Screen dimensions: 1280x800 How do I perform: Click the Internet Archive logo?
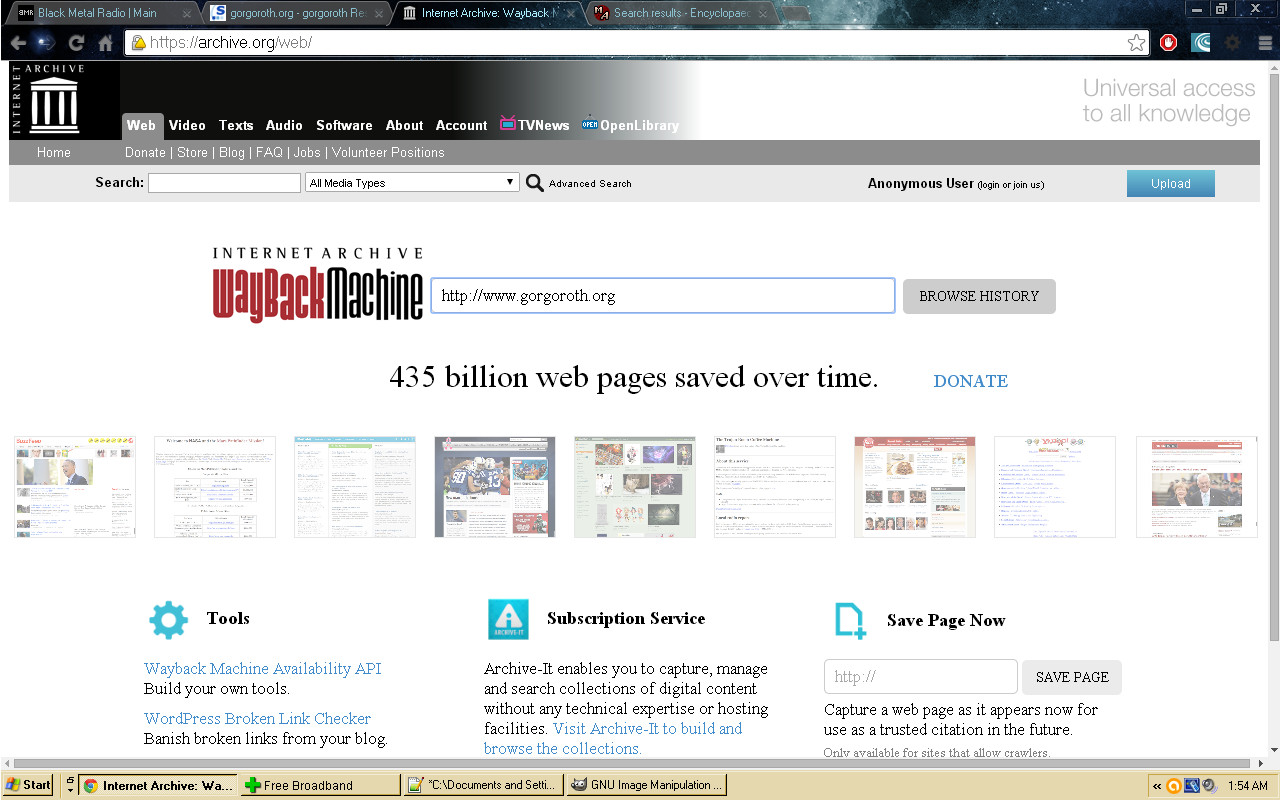click(54, 100)
